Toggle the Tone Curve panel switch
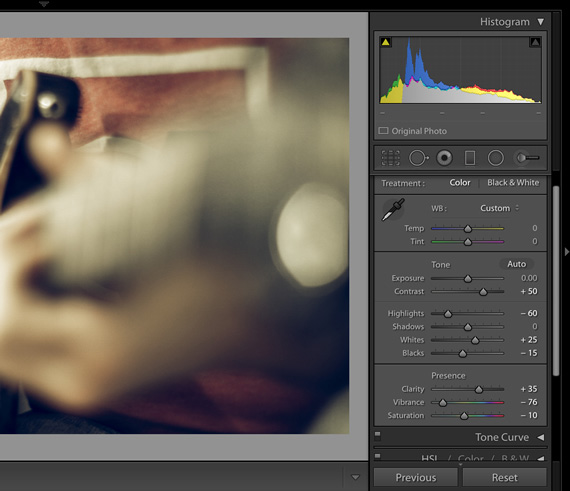The width and height of the screenshot is (570, 491). (377, 435)
